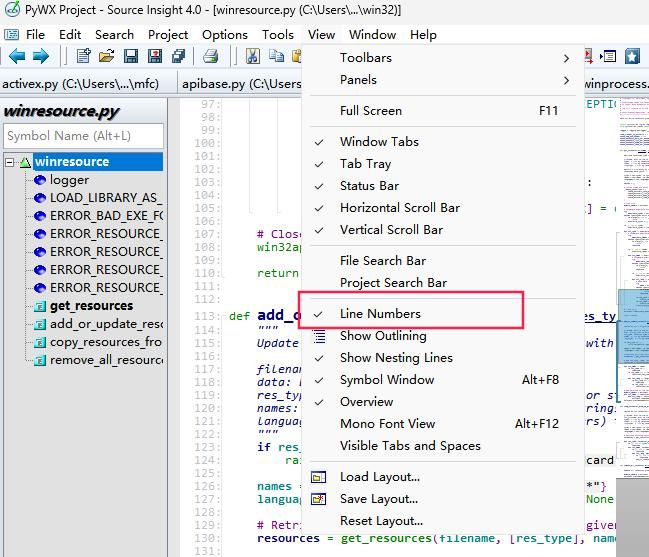Click the system menu icon left of File

coord(12,35)
